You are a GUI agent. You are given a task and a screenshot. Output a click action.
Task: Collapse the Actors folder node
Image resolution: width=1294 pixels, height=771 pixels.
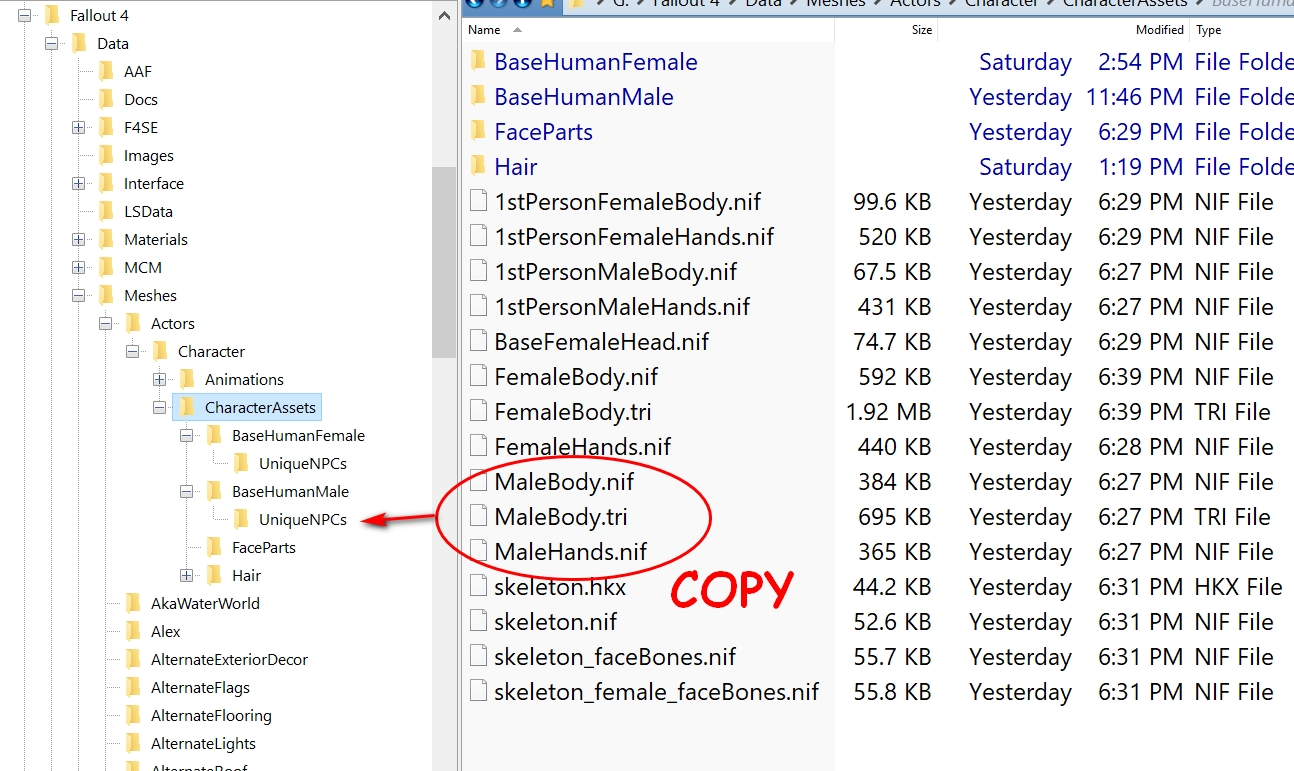pos(105,323)
